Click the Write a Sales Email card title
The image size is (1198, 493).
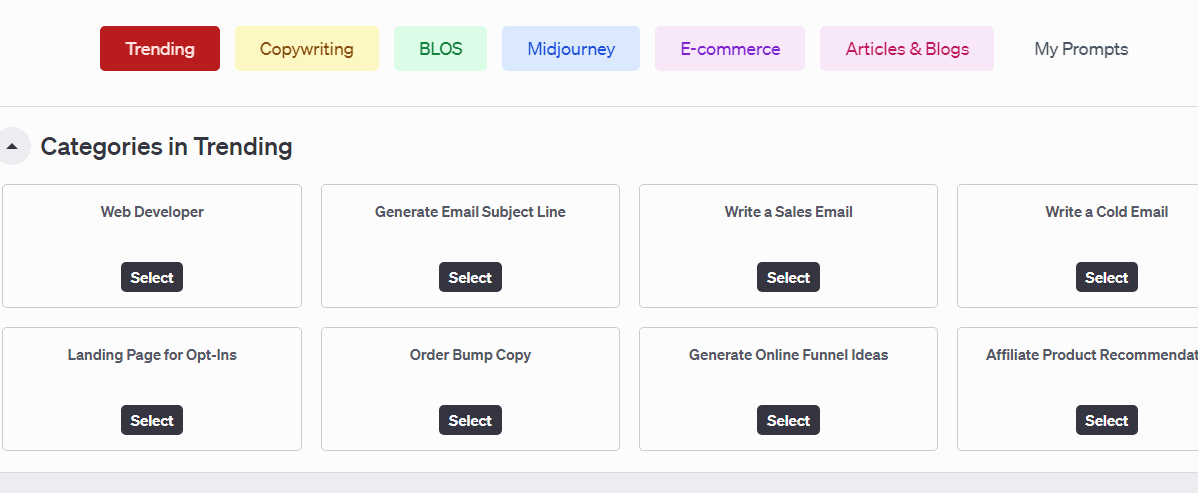pos(788,212)
